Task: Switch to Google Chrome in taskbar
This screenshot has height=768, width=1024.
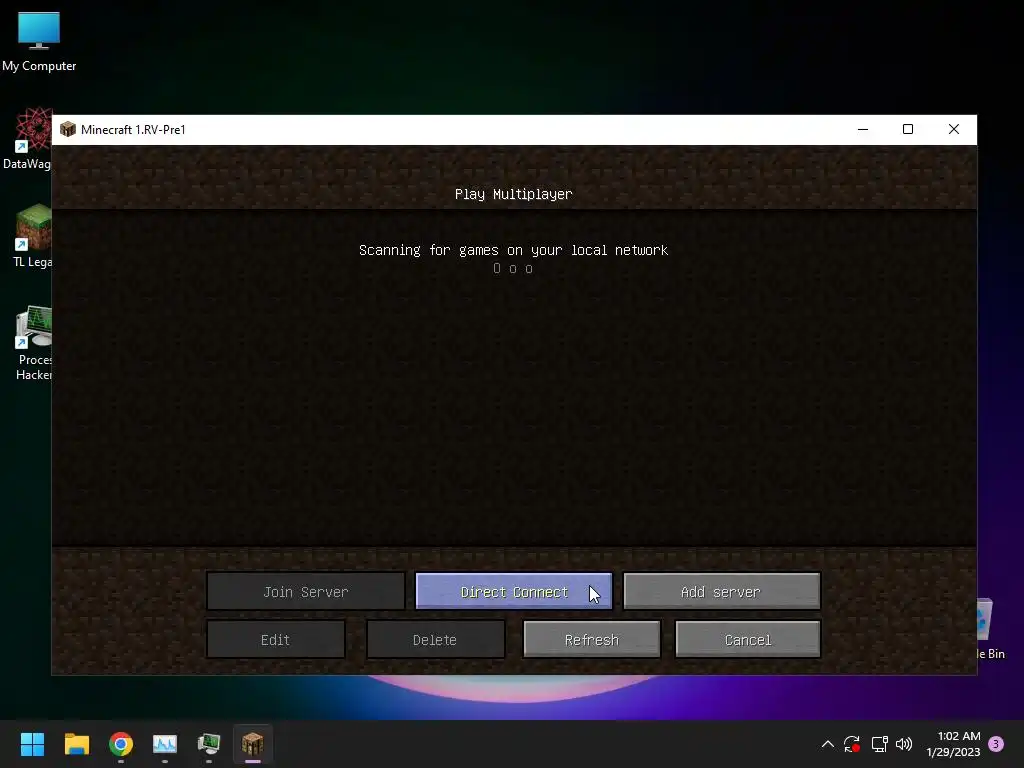Action: [x=121, y=744]
